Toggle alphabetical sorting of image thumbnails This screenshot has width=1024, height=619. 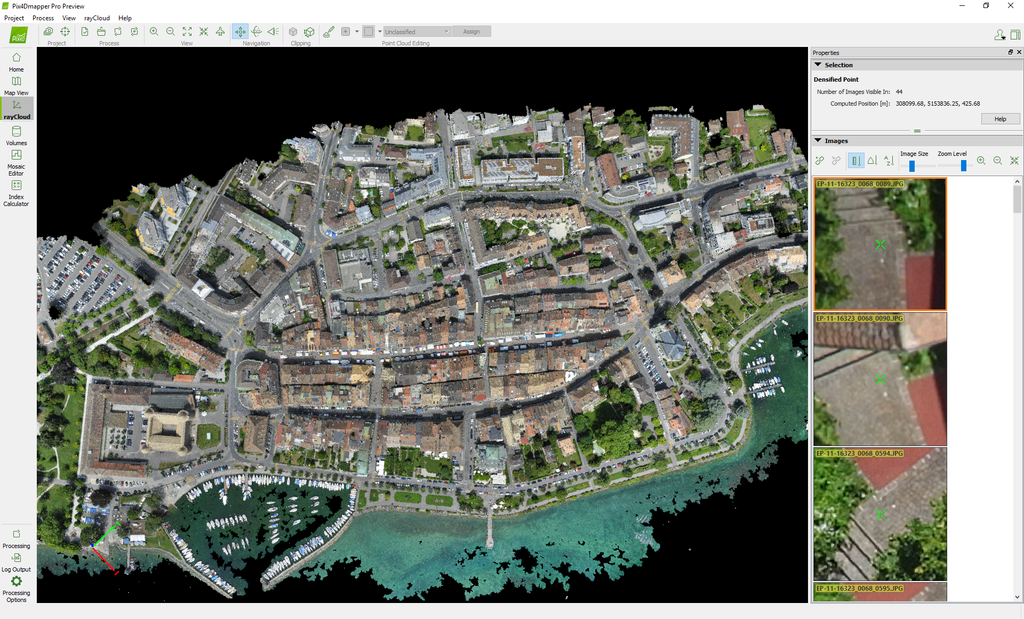[889, 160]
